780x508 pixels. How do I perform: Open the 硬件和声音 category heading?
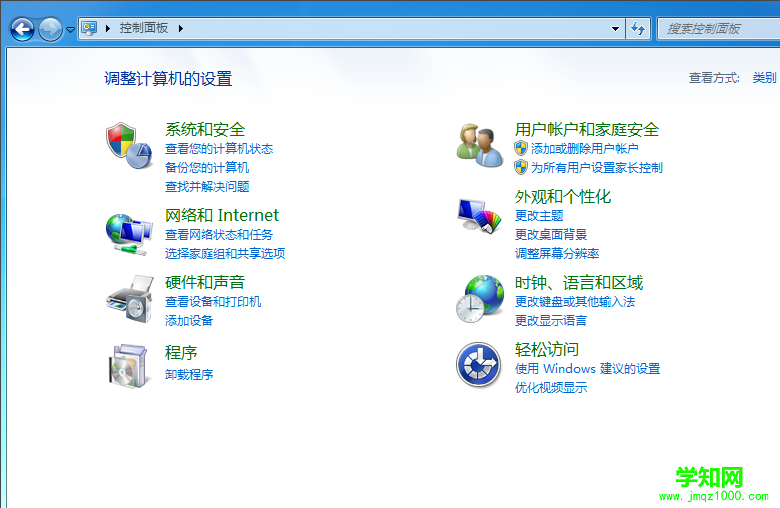[x=205, y=282]
